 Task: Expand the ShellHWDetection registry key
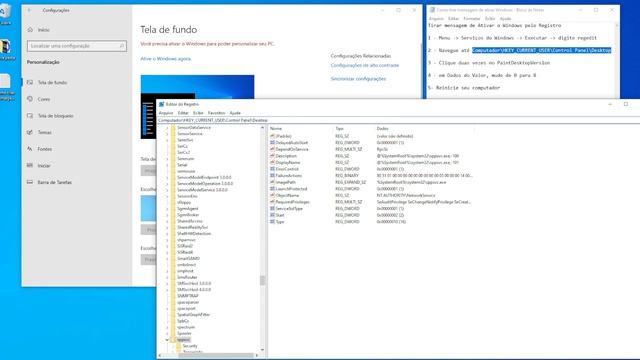[x=167, y=233]
